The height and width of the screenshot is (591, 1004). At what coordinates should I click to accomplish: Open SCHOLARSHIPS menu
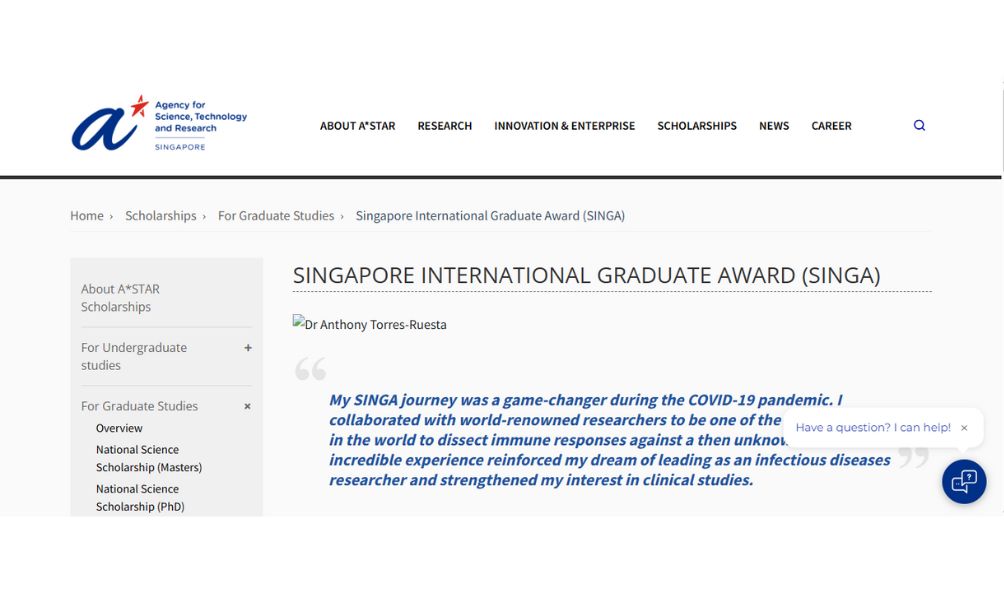(697, 126)
